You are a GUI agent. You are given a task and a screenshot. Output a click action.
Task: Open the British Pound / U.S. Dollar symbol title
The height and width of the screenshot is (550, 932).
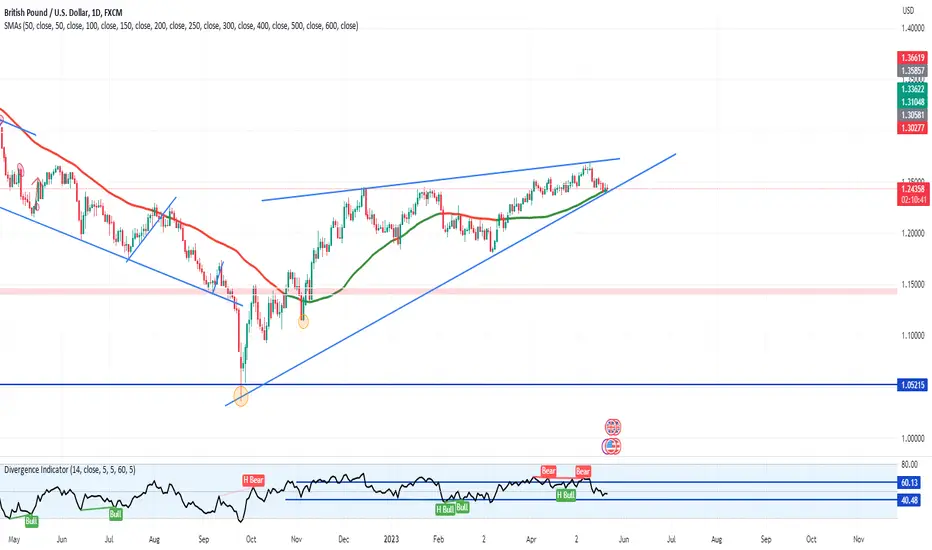63,12
